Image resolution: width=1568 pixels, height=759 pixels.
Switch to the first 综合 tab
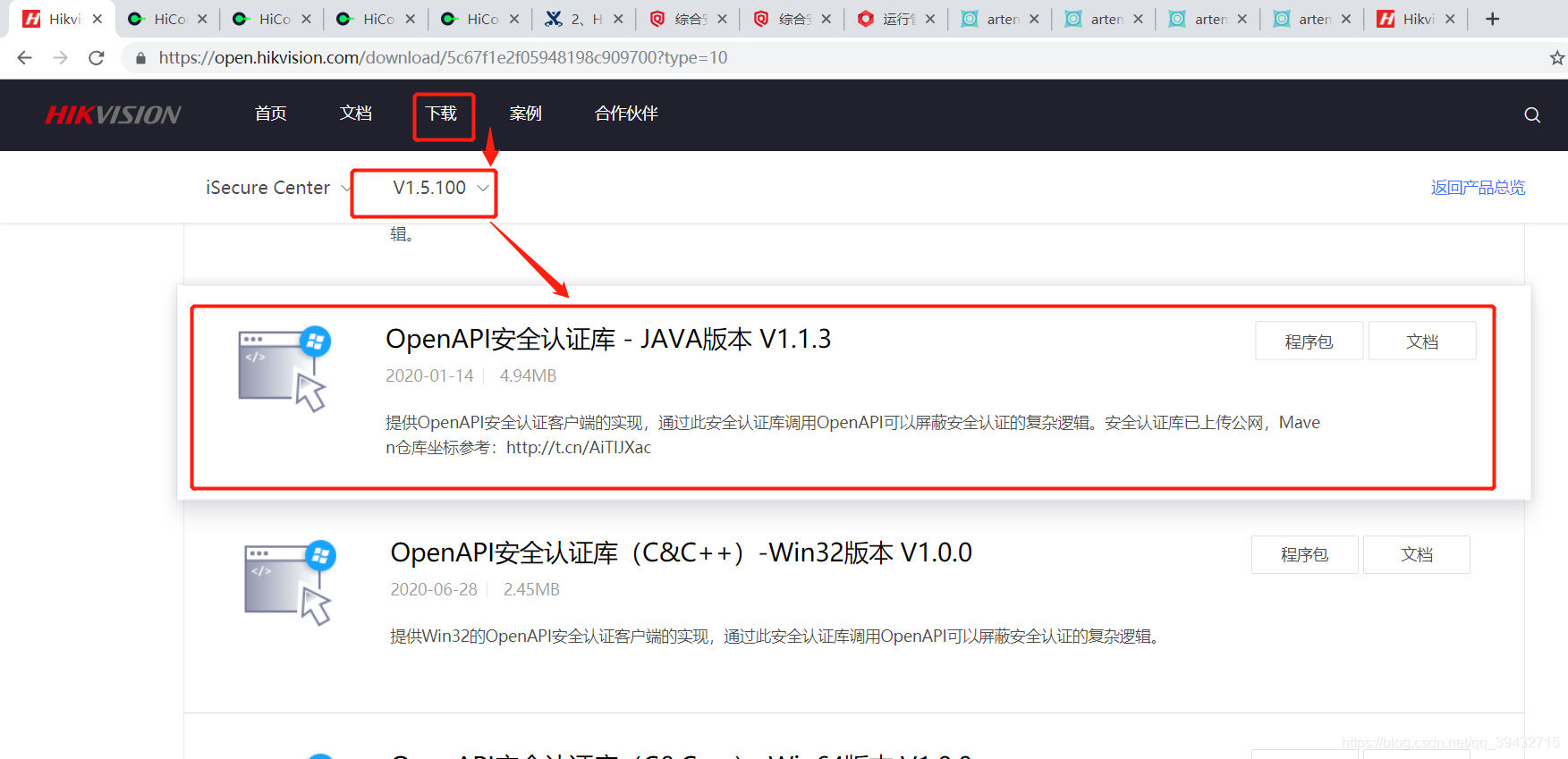coord(689,19)
